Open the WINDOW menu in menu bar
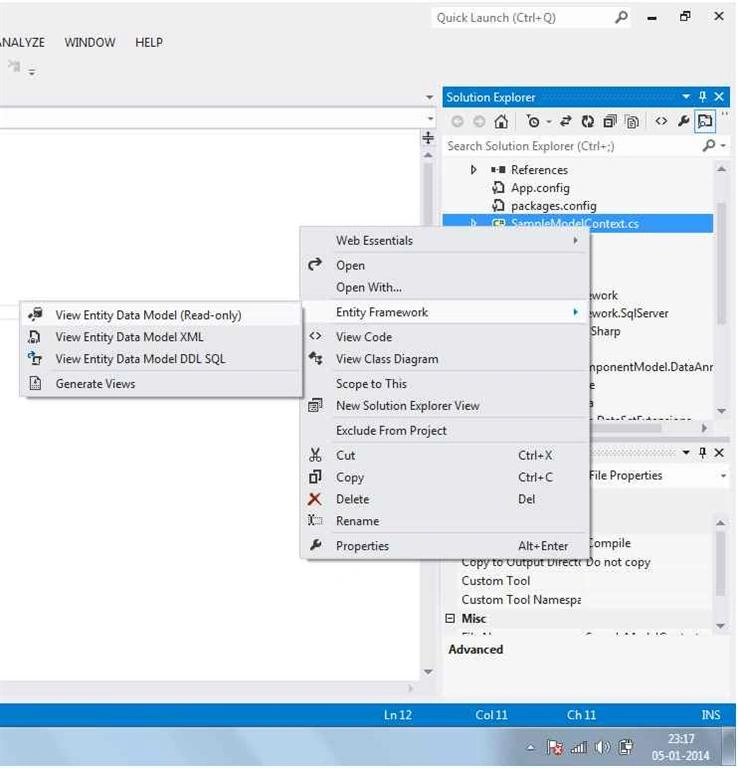738x768 pixels. click(90, 43)
